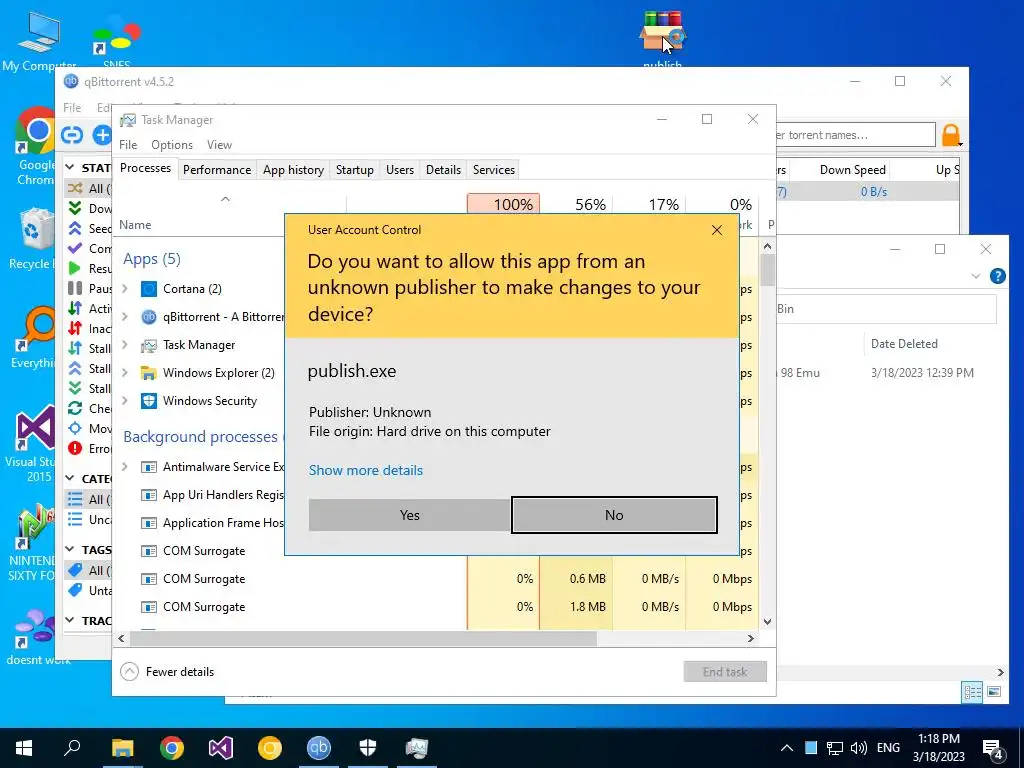1024x768 pixels.
Task: Click the qBittorrent lock icon
Action: click(951, 135)
